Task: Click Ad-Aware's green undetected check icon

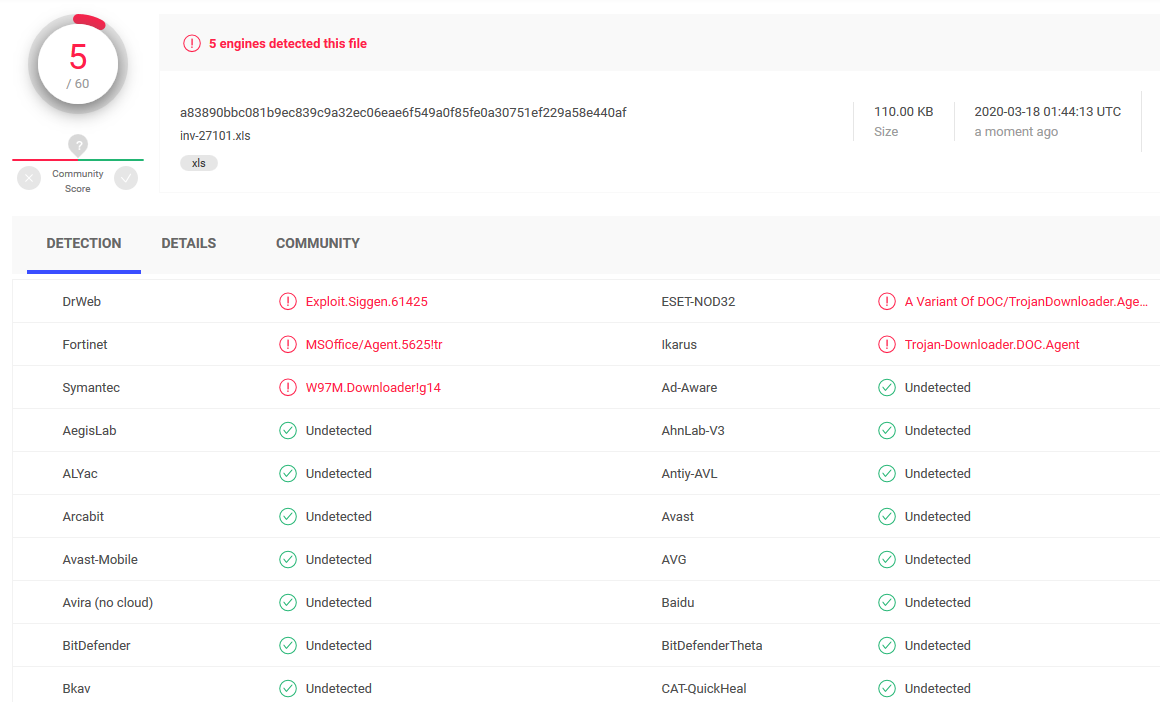Action: 886,388
